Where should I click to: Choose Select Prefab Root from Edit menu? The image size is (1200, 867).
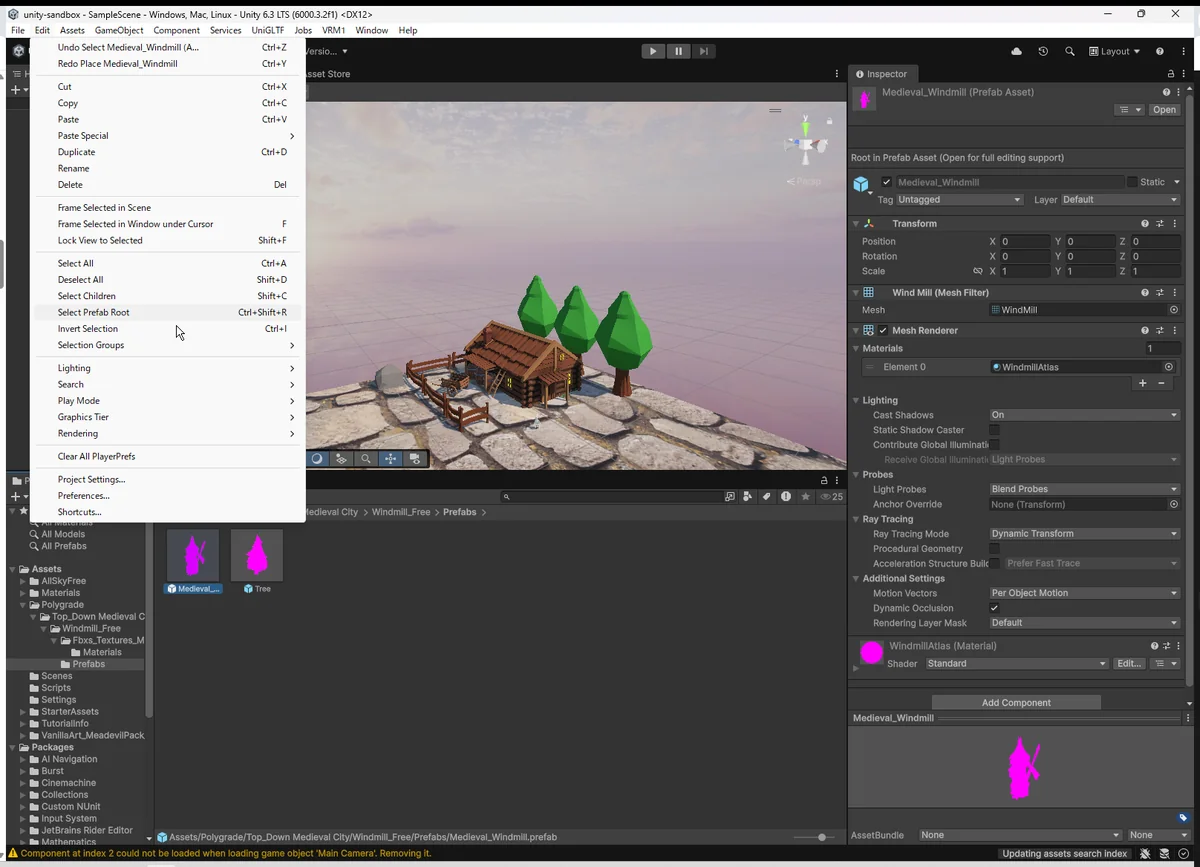tap(93, 312)
